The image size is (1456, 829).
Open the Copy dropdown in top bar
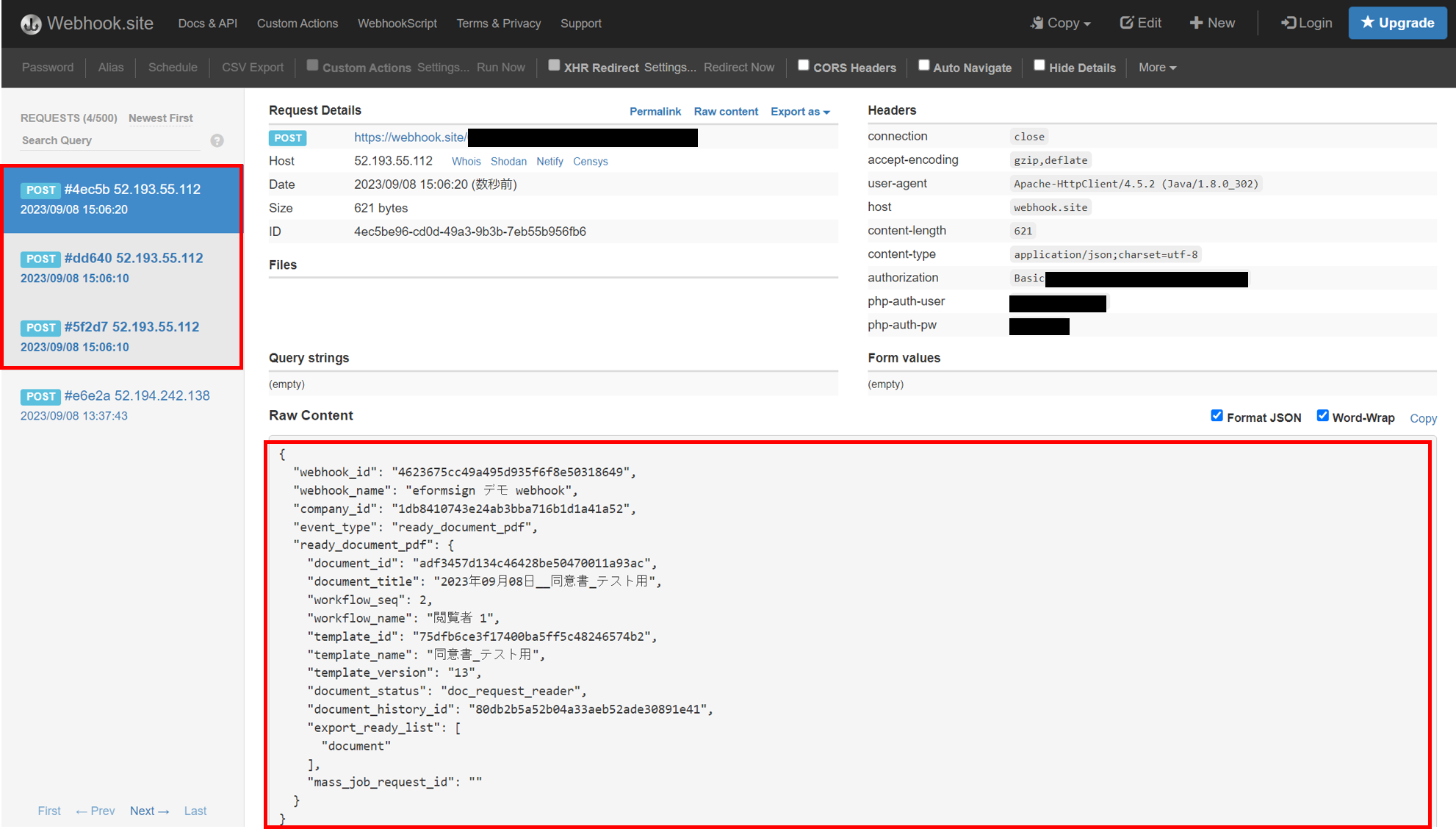pos(1061,24)
